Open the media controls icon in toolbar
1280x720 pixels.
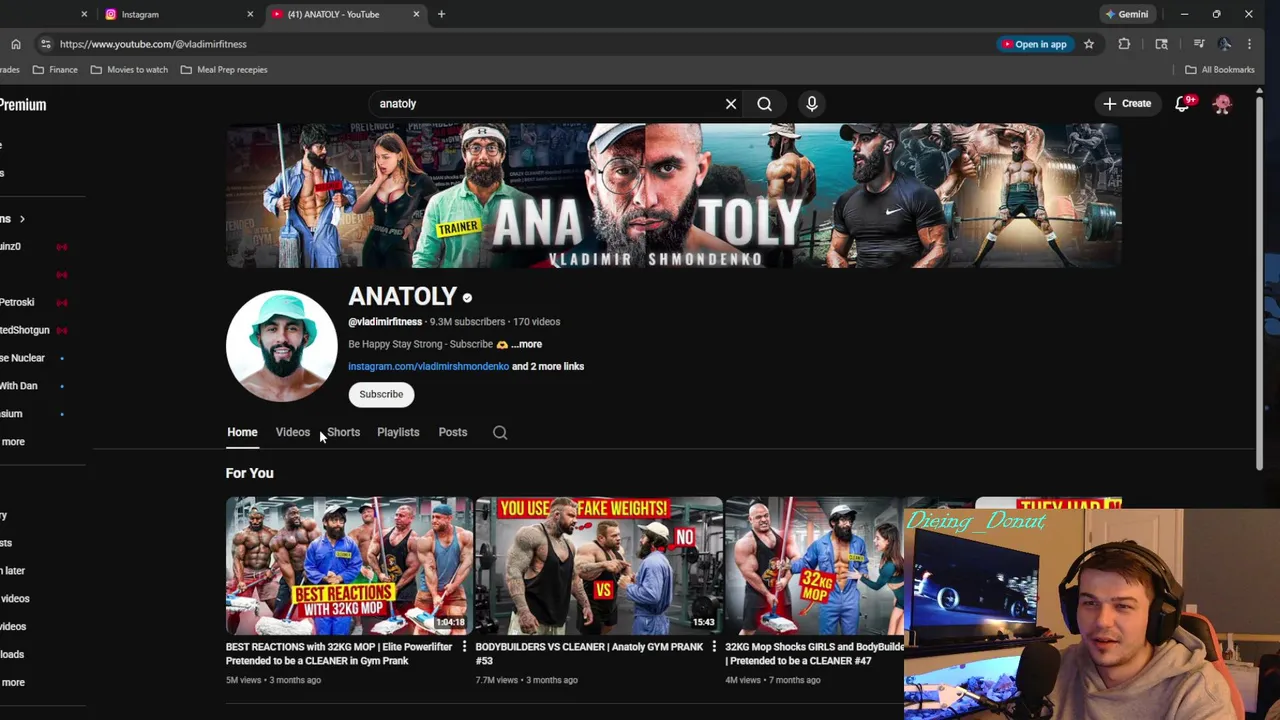coord(1199,44)
